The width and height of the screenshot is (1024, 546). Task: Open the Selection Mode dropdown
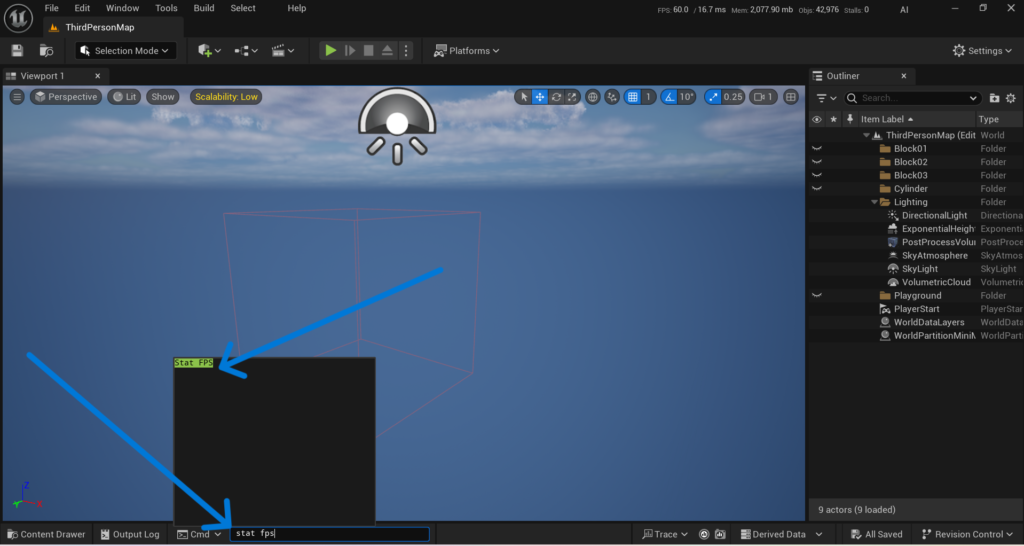[125, 50]
